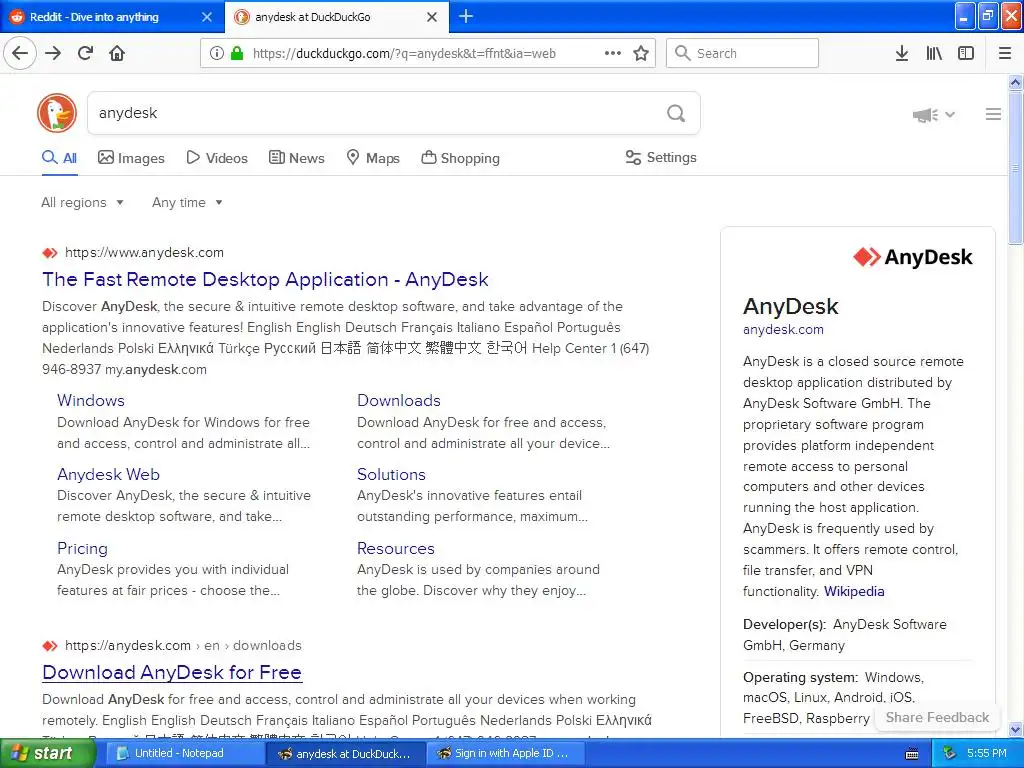
Task: Close the anydesk DuckDuckGo tab
Action: 432,17
